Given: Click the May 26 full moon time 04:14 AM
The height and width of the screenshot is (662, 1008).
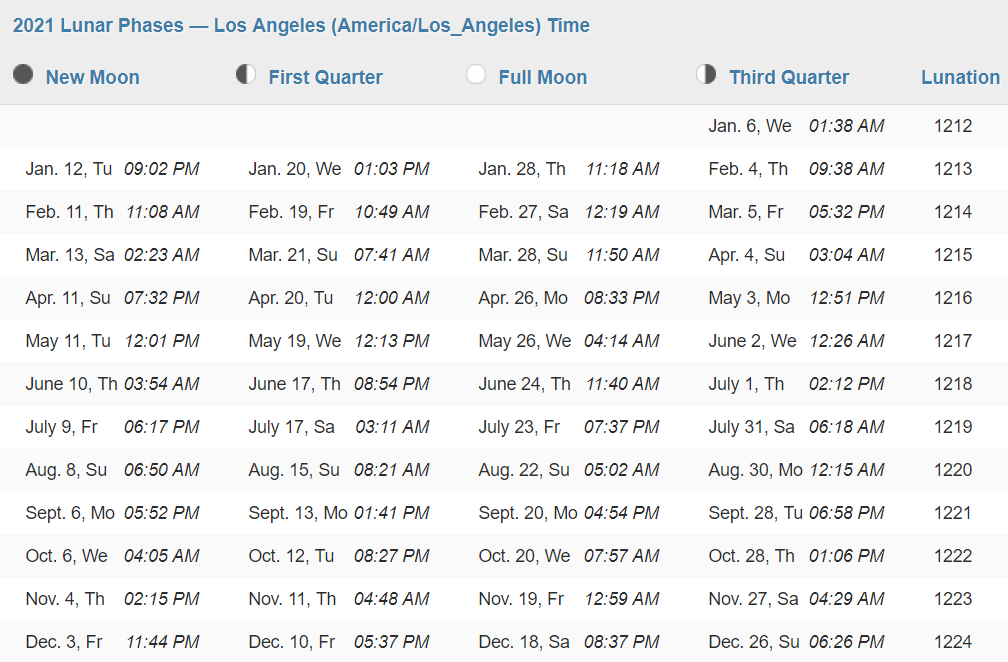Looking at the screenshot, I should click(x=622, y=341).
